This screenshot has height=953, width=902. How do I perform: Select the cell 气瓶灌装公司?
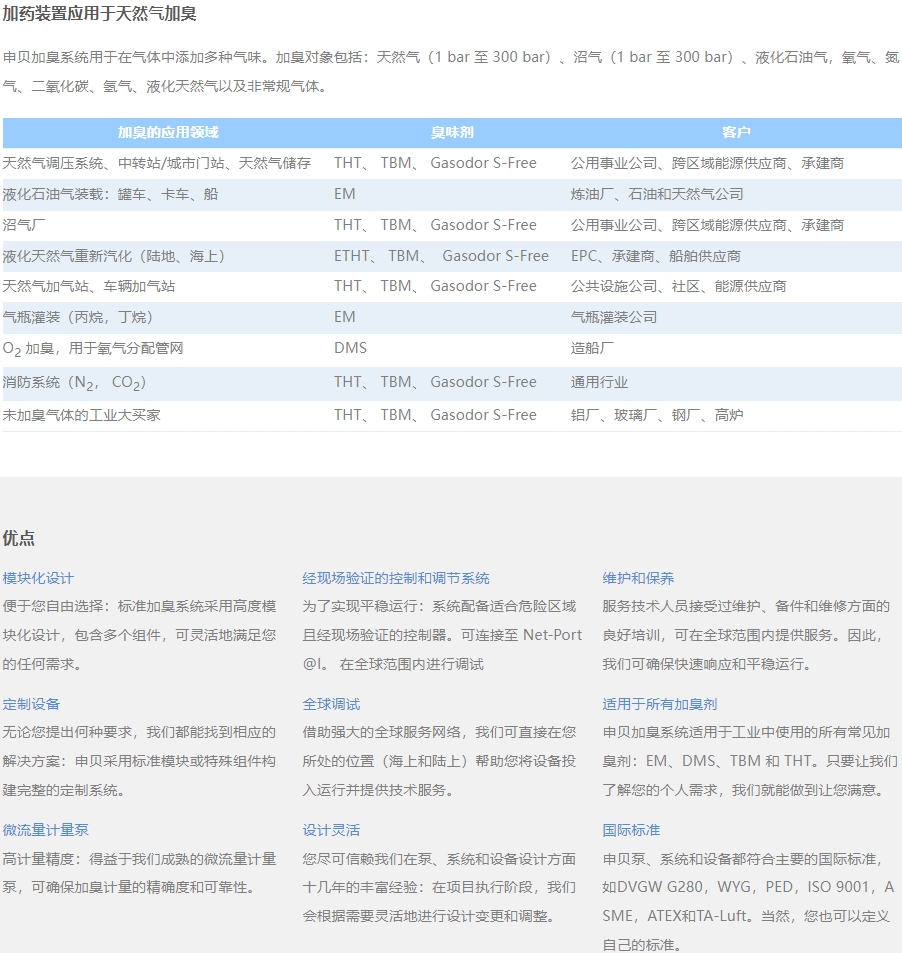tap(614, 317)
